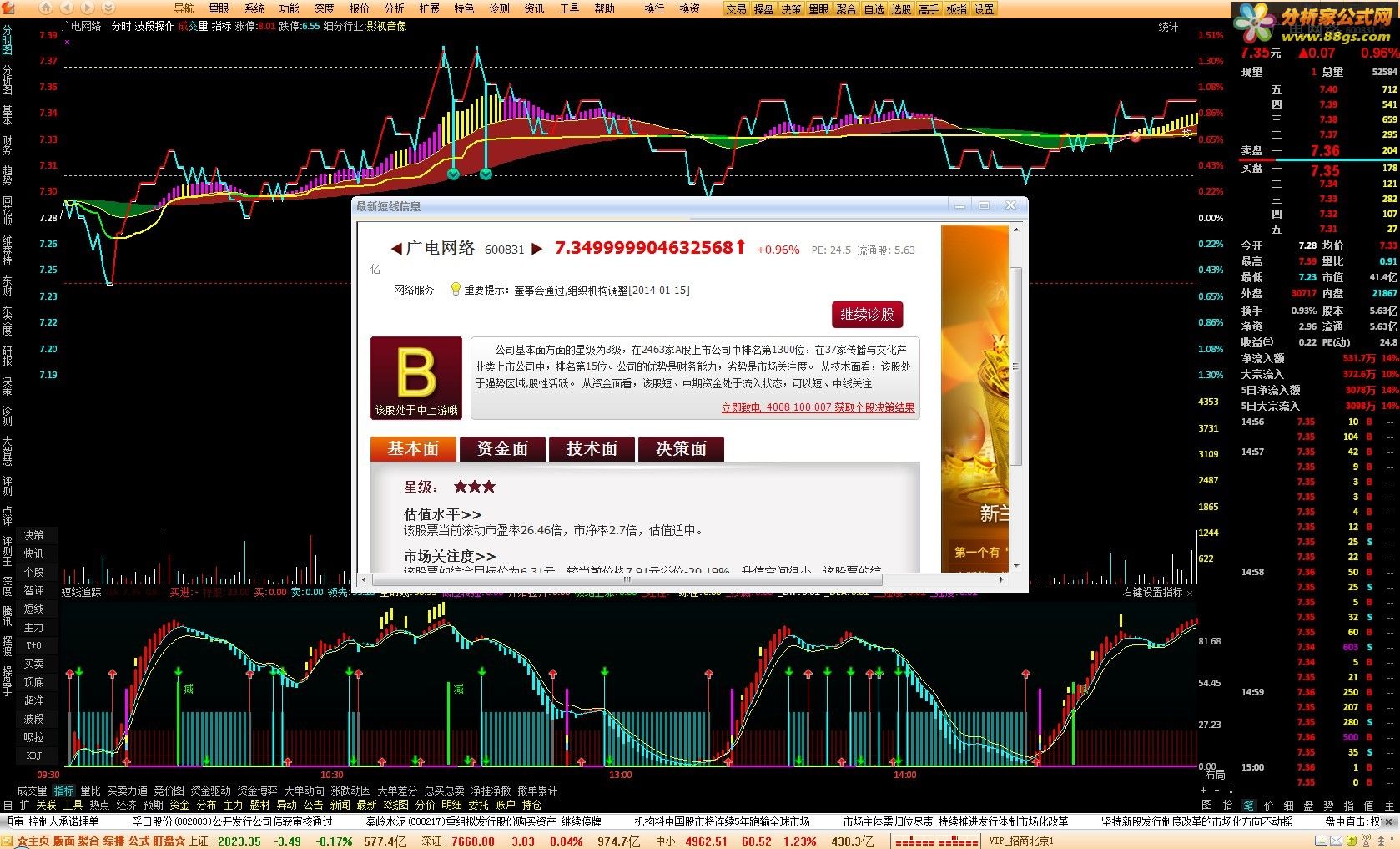Click the next stock right arrow after 600831

click(x=537, y=249)
